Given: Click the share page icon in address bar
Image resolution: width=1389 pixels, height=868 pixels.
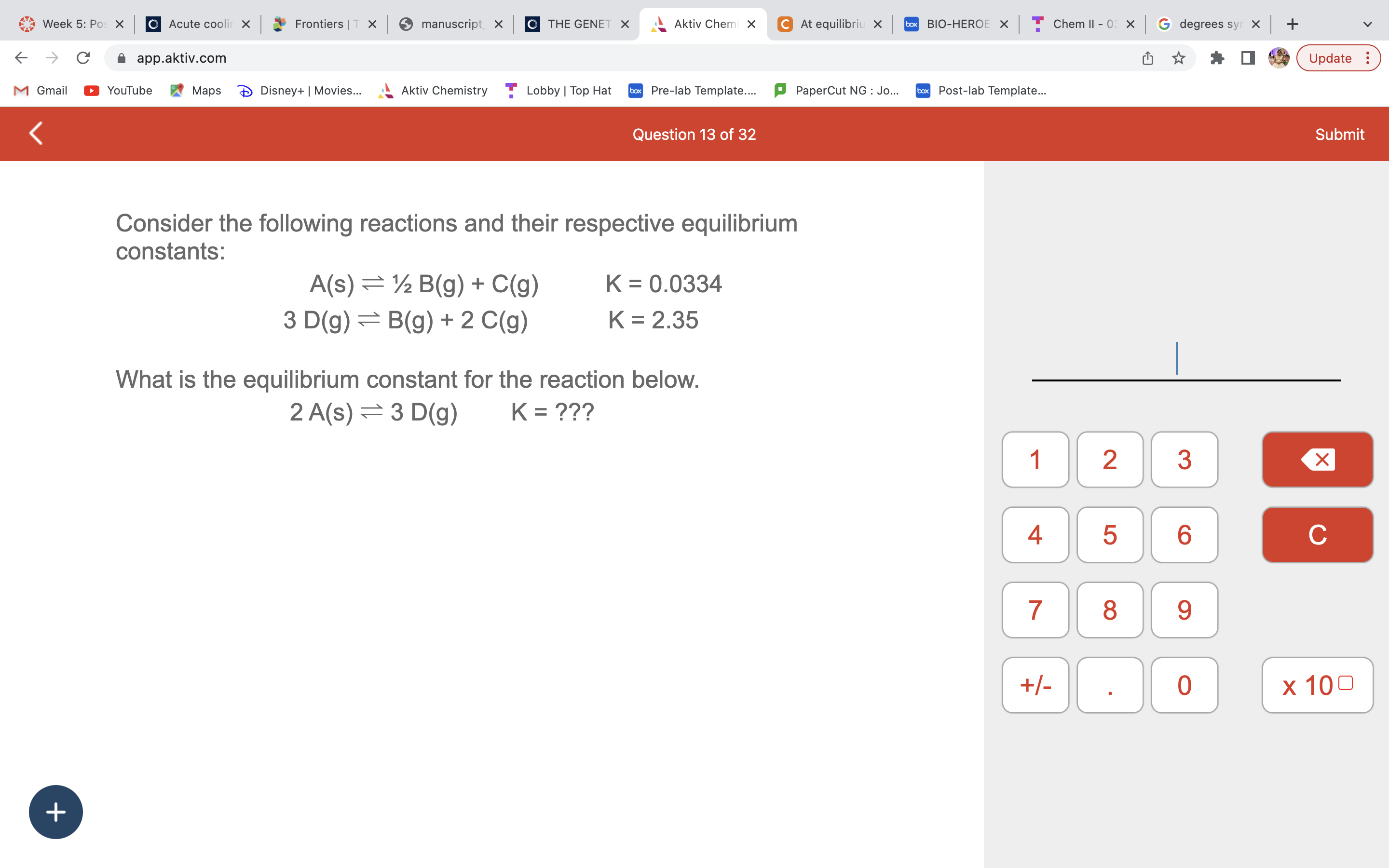Looking at the screenshot, I should pyautogui.click(x=1147, y=58).
